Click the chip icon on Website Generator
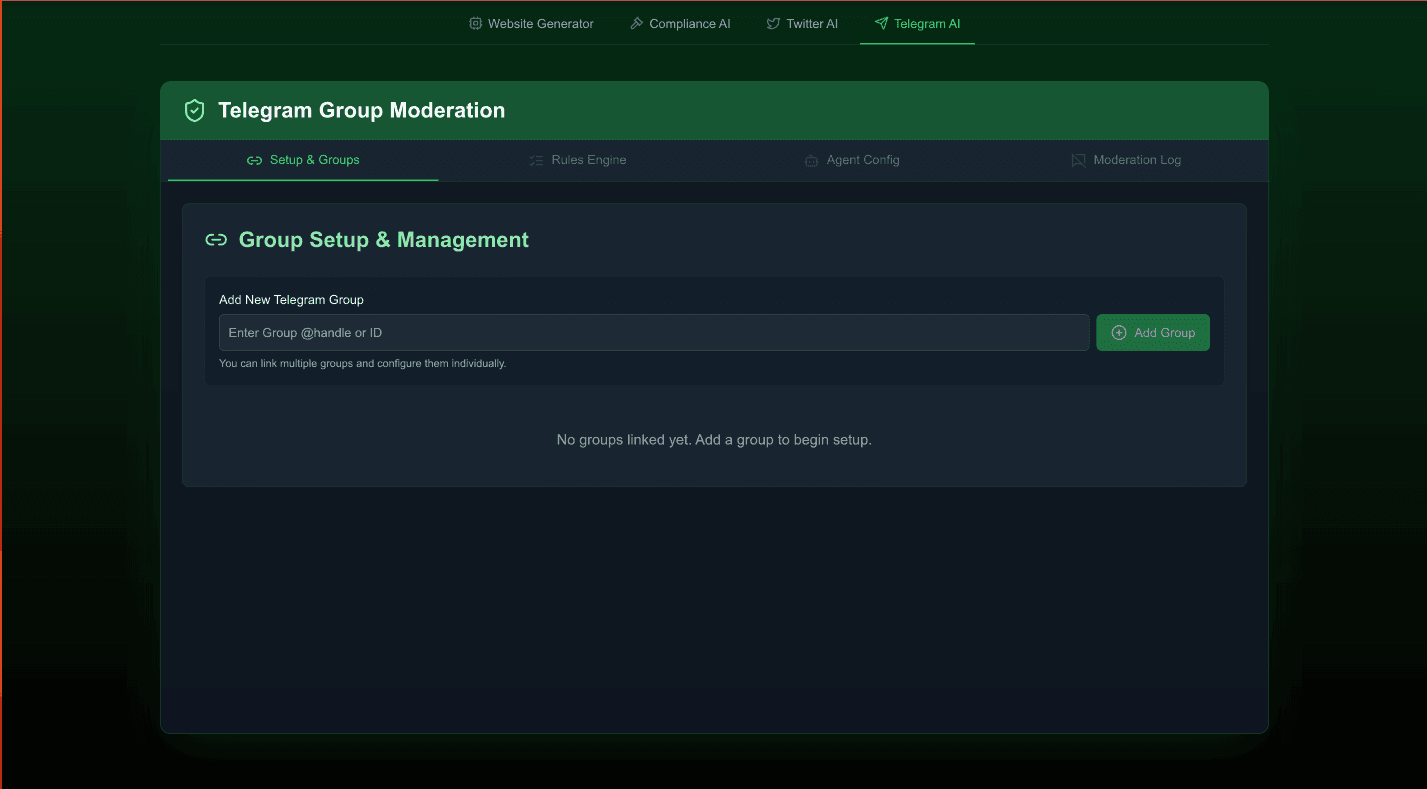 [x=475, y=23]
